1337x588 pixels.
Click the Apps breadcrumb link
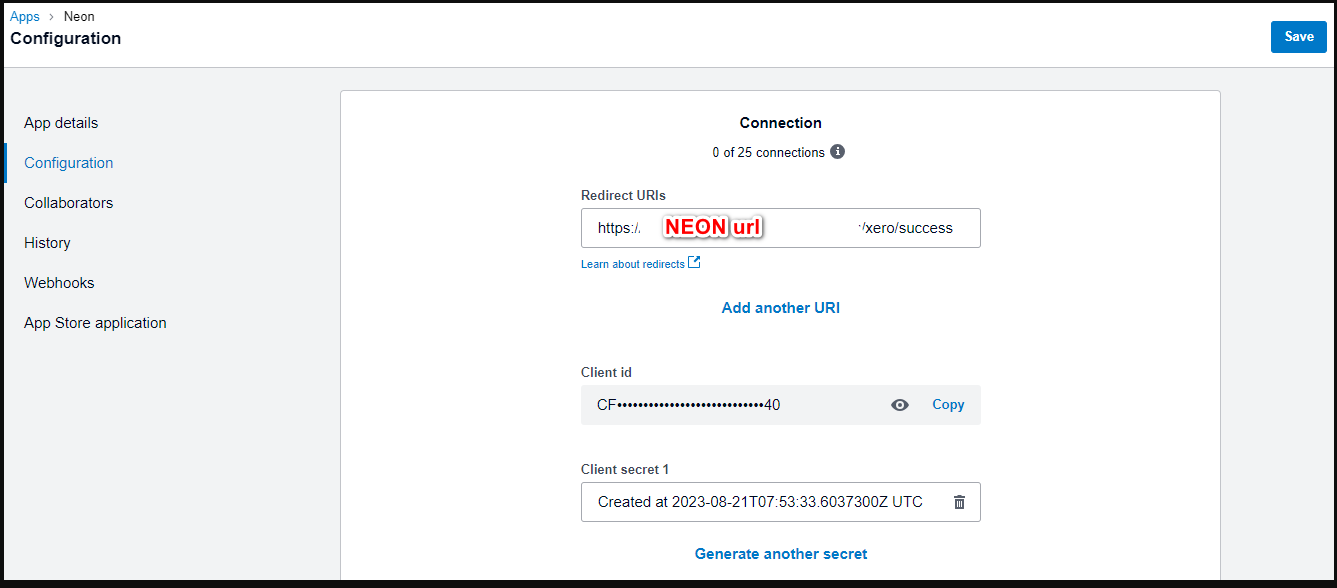25,17
